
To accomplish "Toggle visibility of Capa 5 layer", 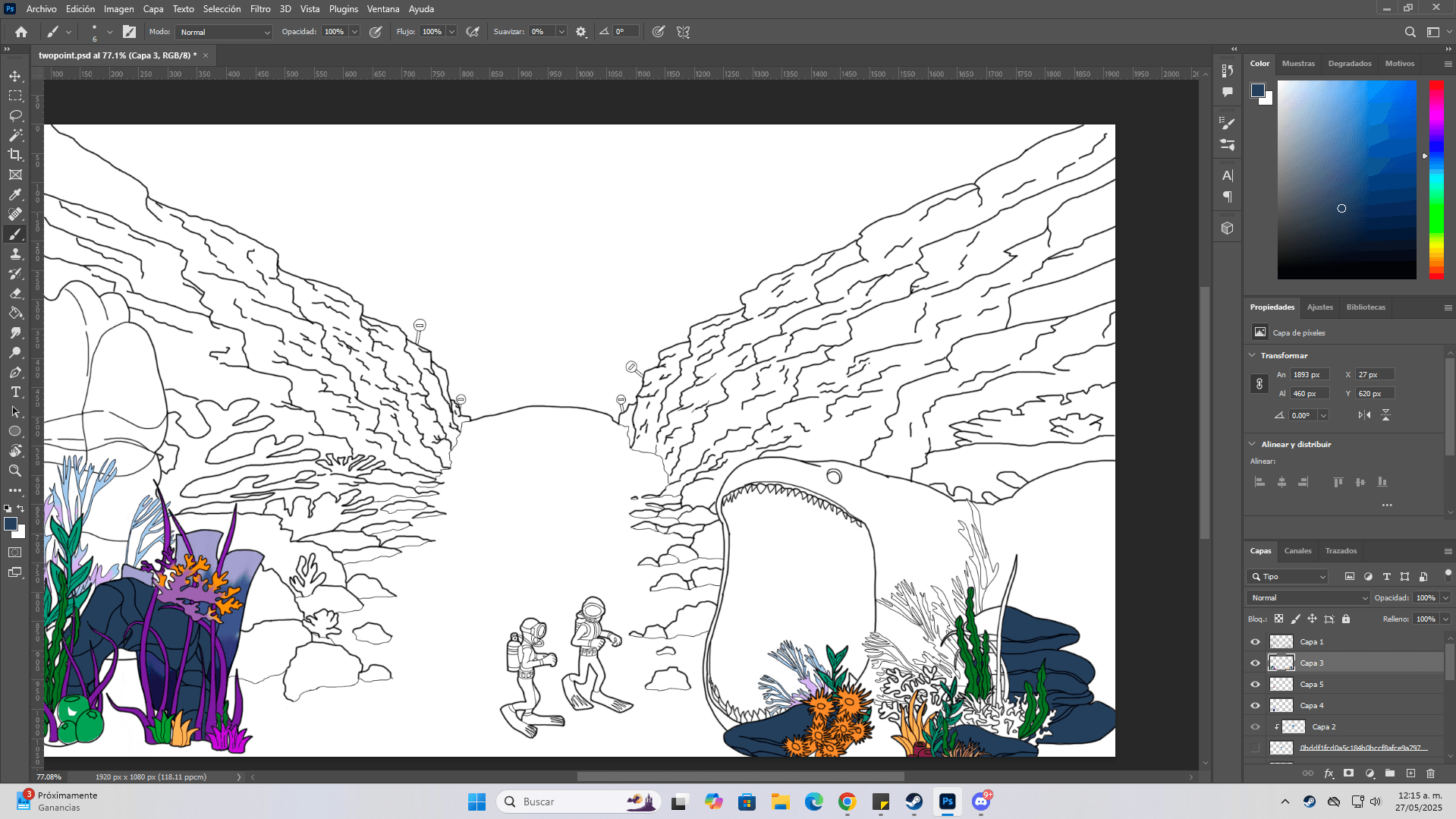I will point(1255,685).
